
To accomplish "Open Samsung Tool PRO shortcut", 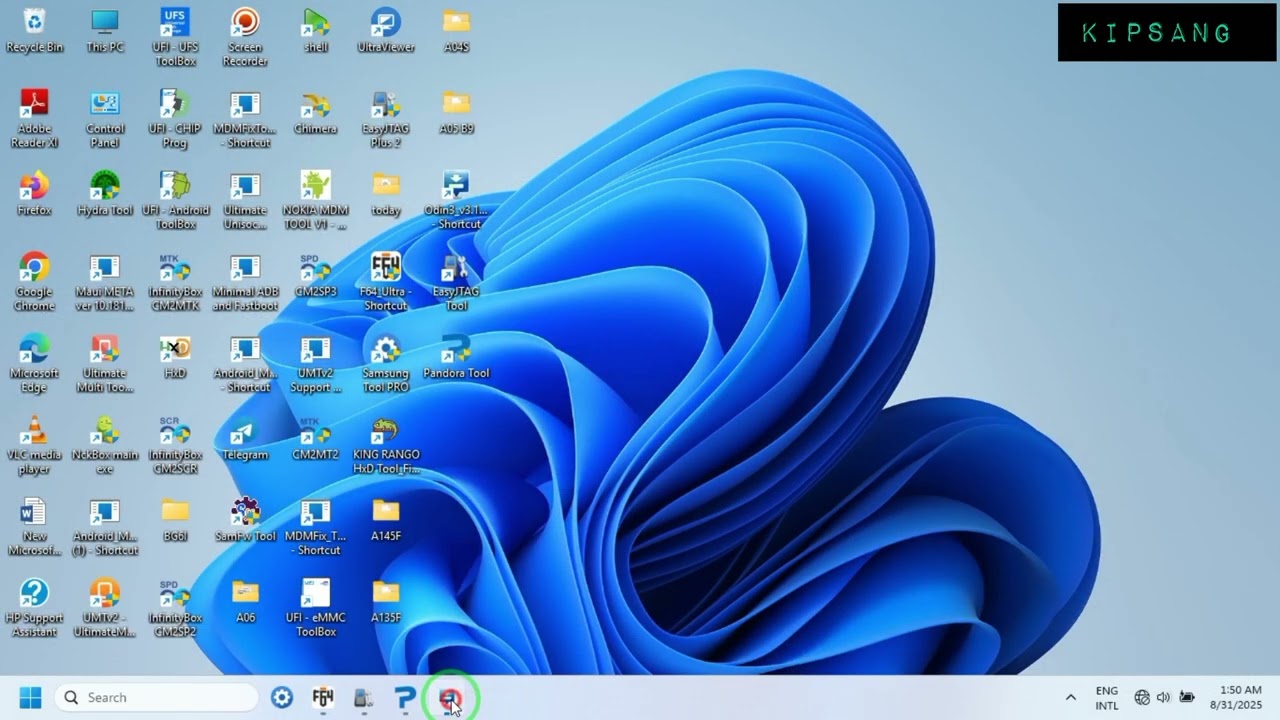I will tap(386, 363).
